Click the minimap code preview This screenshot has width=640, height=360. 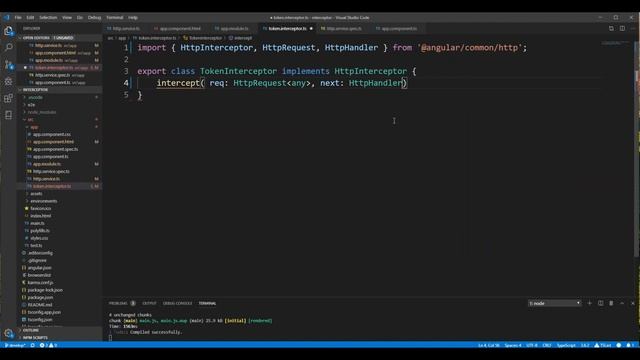pos(616,42)
